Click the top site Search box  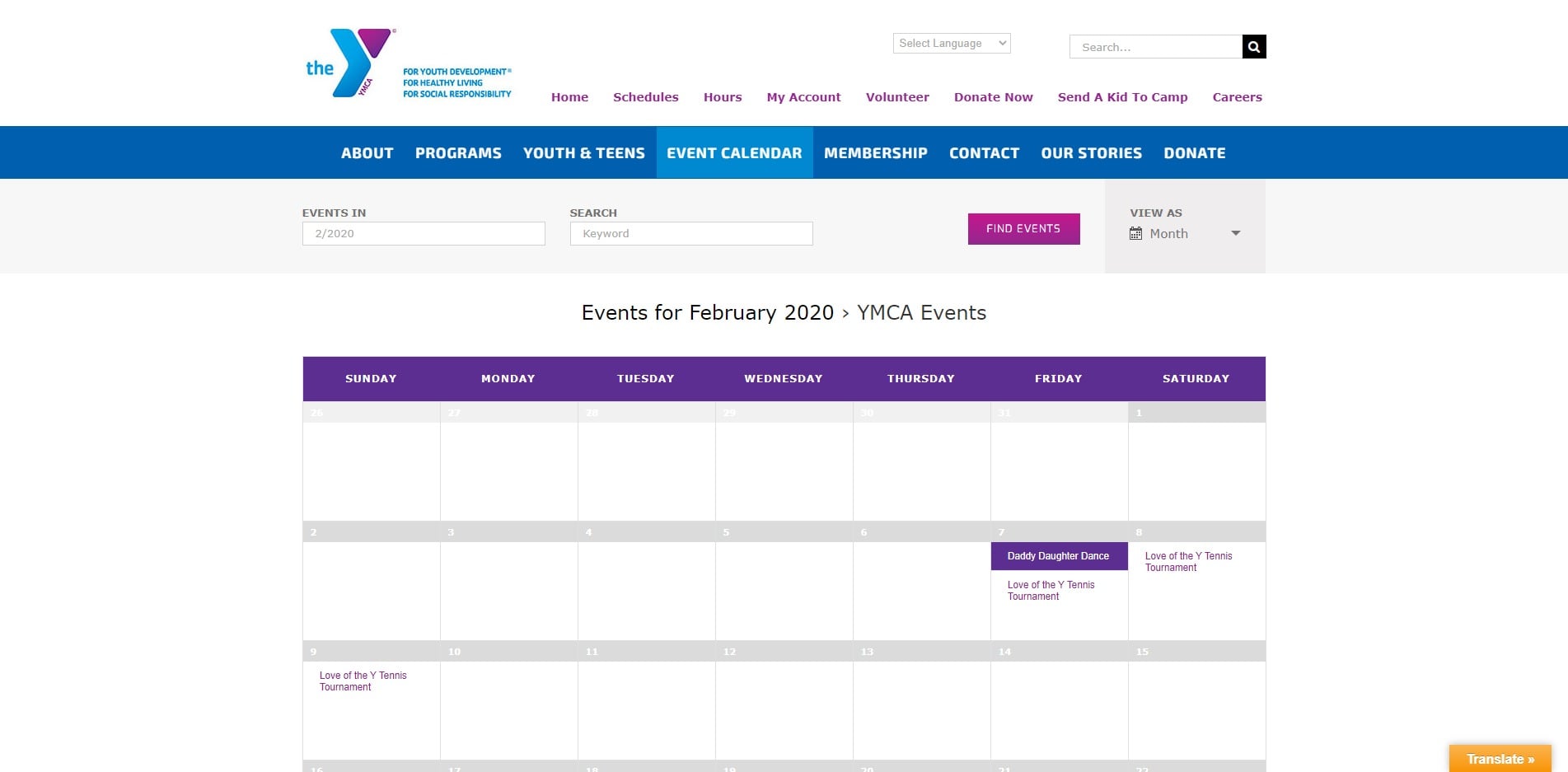point(1154,47)
